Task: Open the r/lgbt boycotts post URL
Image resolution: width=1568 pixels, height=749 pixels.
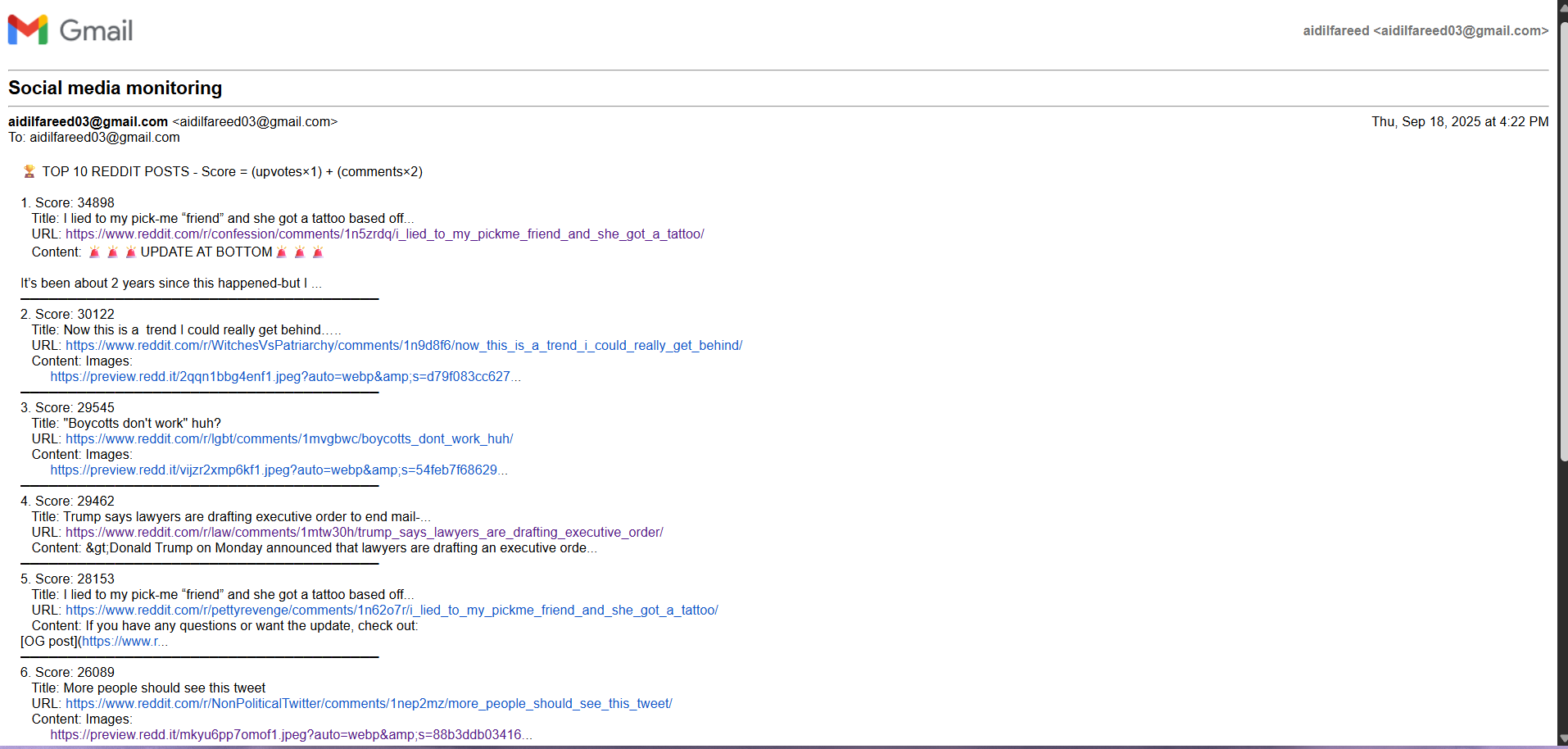Action: (289, 439)
